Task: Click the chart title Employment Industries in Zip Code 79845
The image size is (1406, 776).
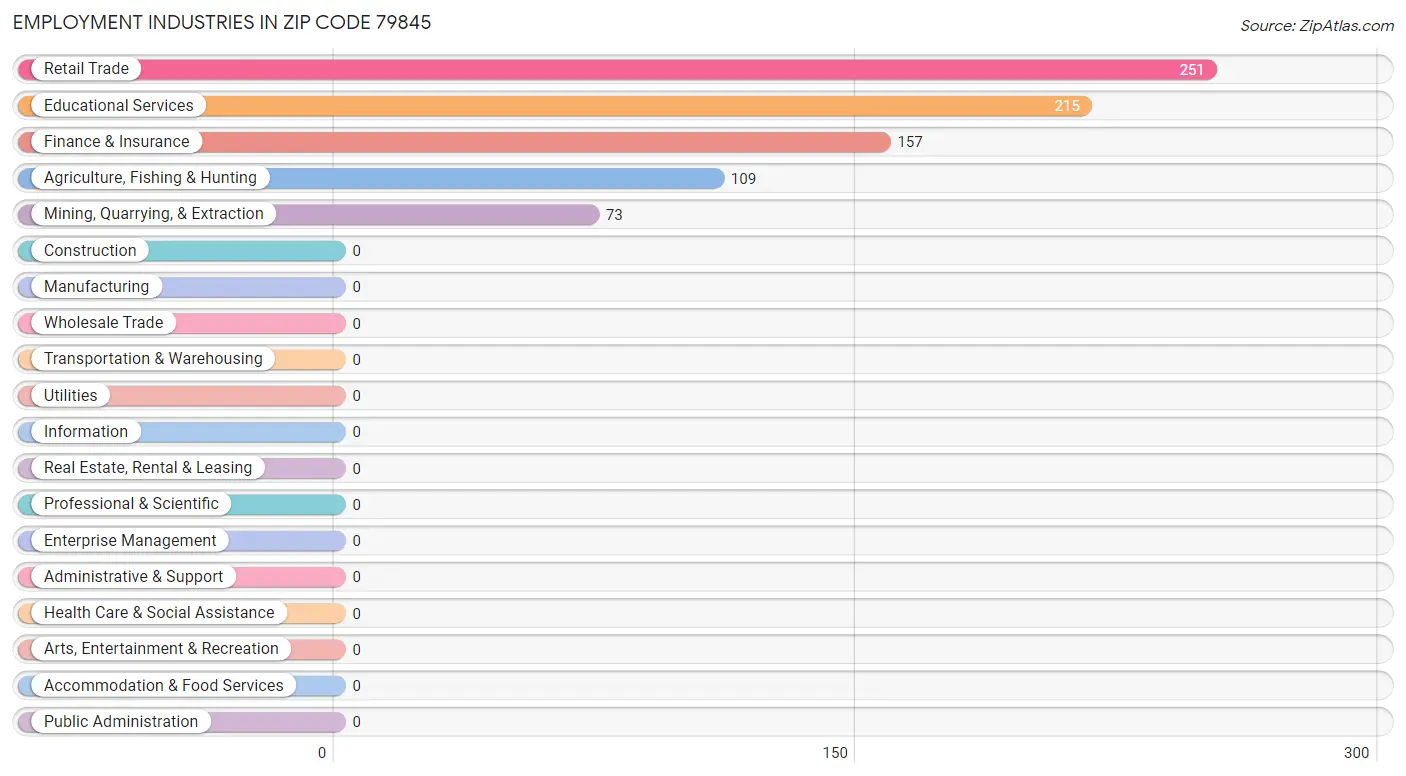Action: click(x=222, y=23)
